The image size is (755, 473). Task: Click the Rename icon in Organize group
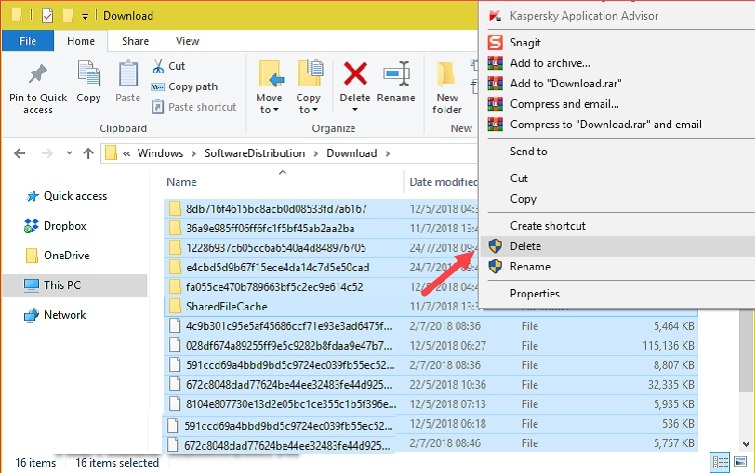coord(396,76)
